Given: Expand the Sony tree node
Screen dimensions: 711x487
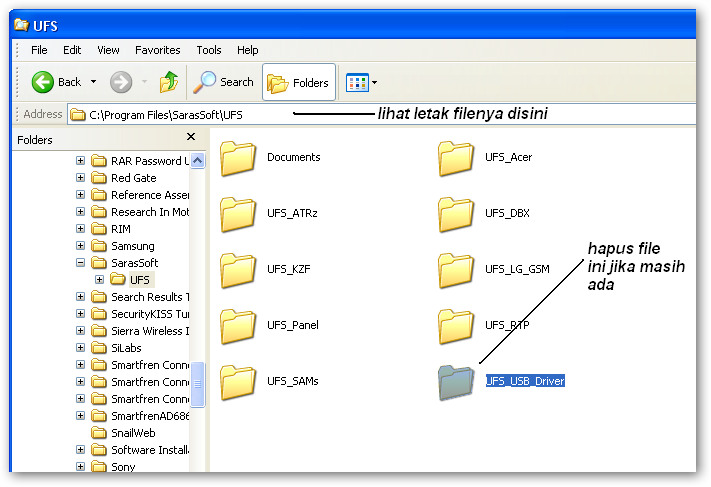Looking at the screenshot, I should (x=80, y=466).
